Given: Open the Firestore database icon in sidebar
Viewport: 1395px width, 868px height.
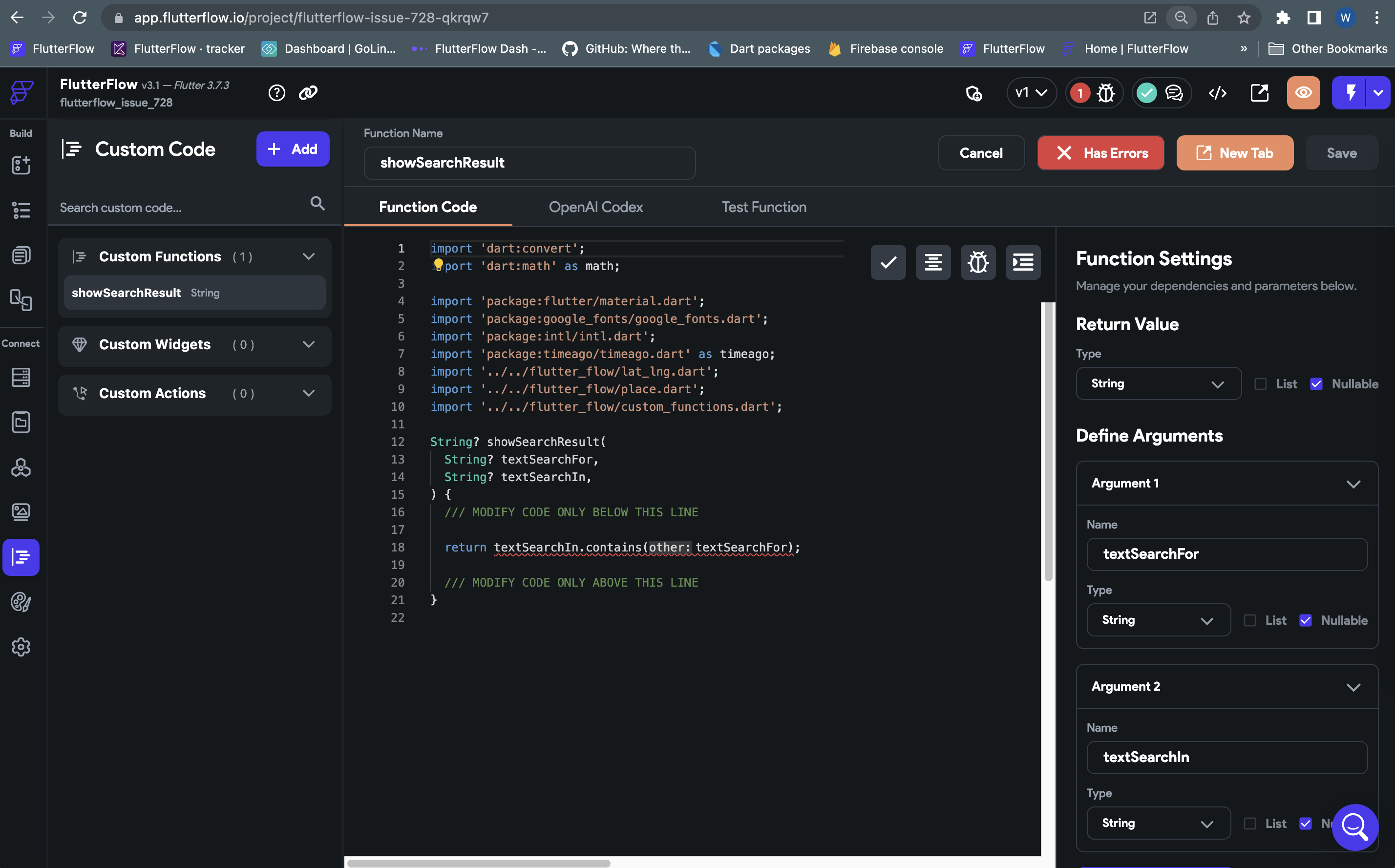Looking at the screenshot, I should click(x=21, y=377).
